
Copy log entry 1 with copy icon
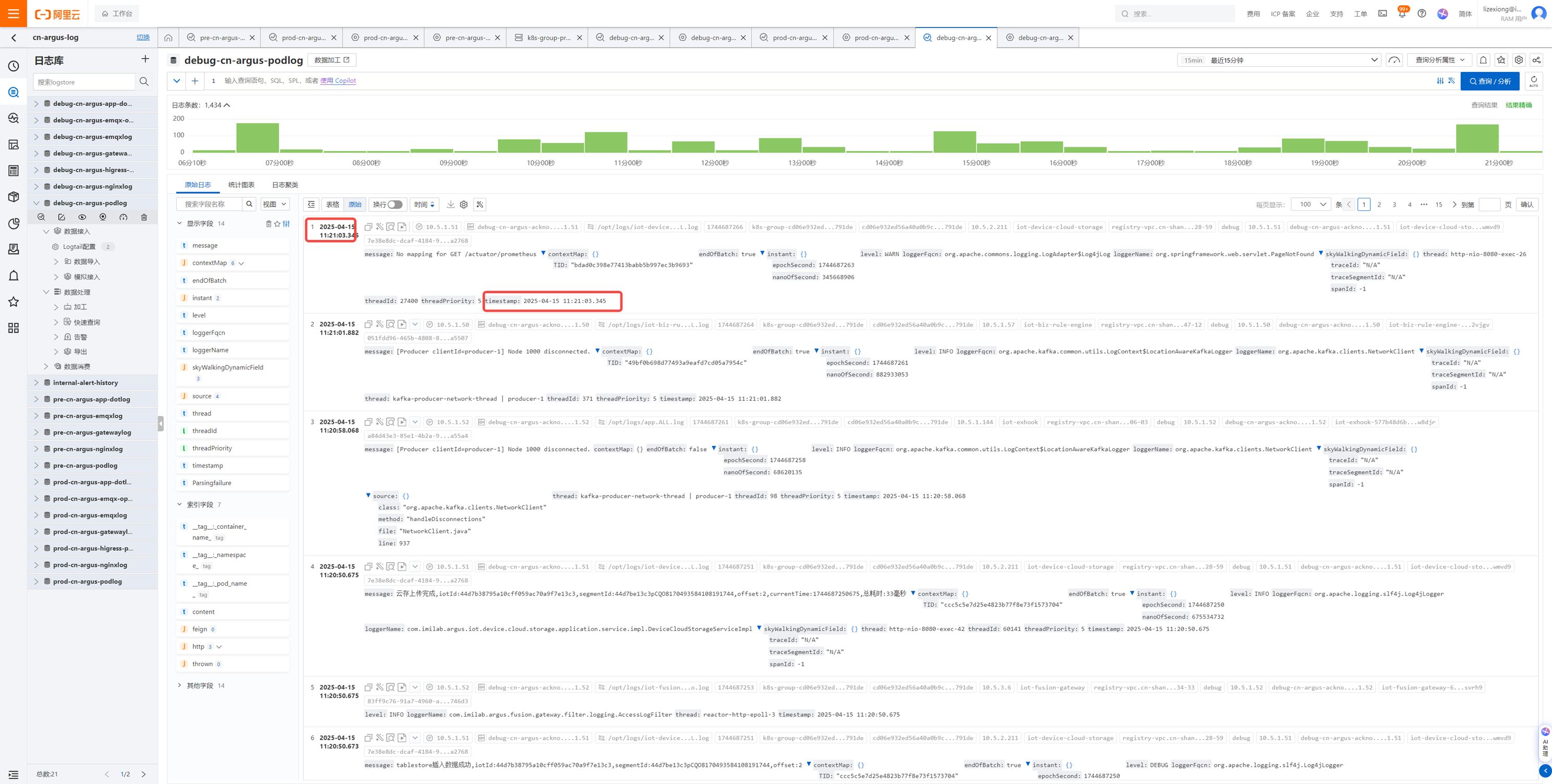[x=368, y=227]
